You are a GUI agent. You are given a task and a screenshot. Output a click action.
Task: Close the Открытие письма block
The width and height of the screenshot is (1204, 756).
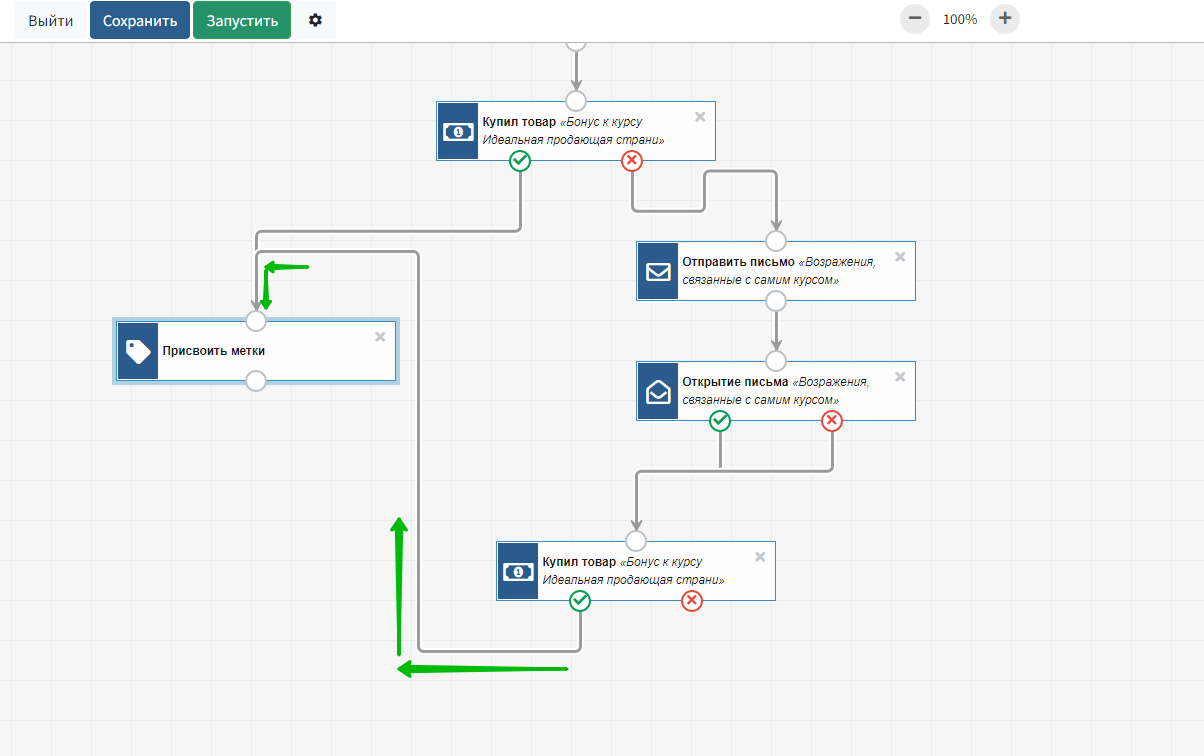900,377
